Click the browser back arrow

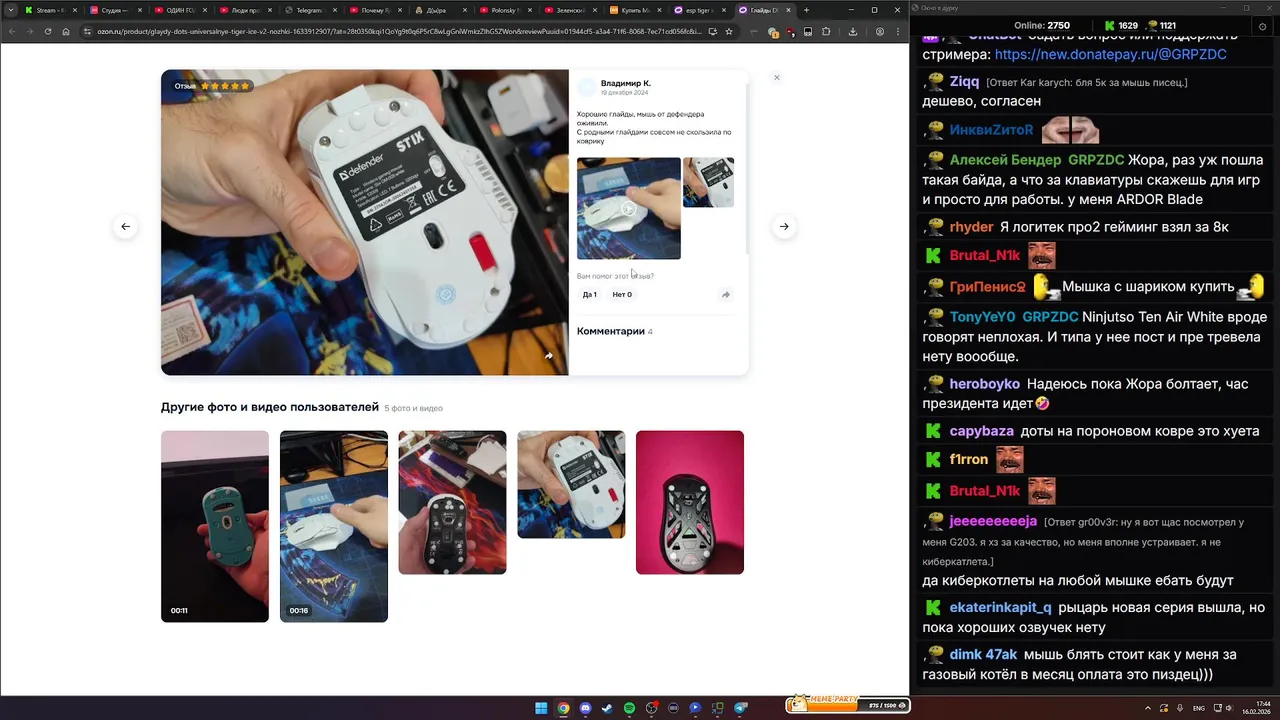(11, 31)
